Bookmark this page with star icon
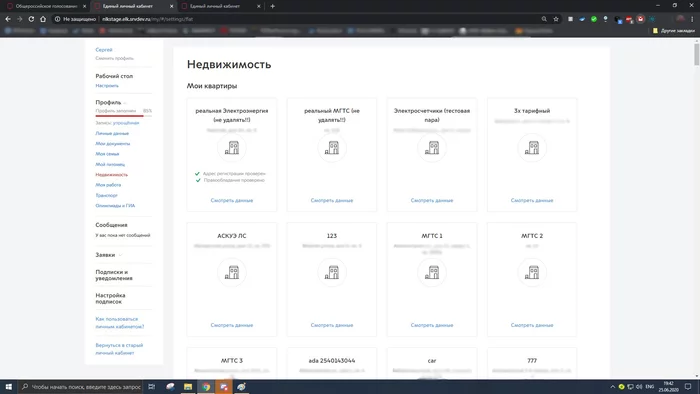This screenshot has height=394, width=700. [x=556, y=19]
